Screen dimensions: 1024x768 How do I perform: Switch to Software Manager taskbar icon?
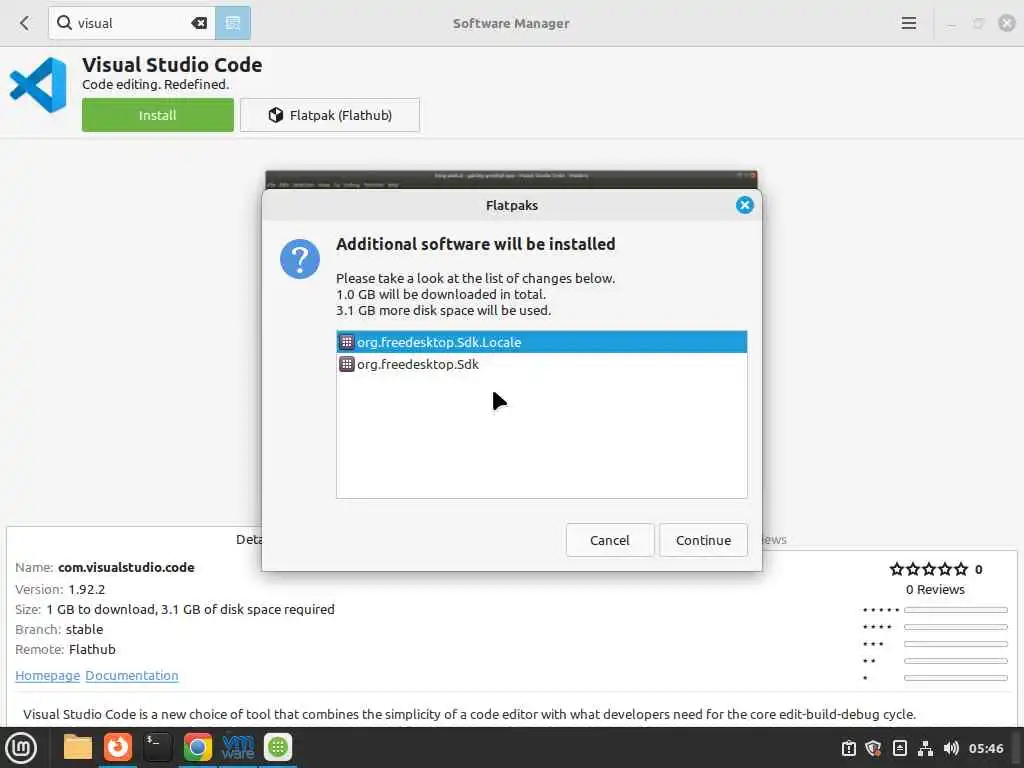[x=278, y=748]
